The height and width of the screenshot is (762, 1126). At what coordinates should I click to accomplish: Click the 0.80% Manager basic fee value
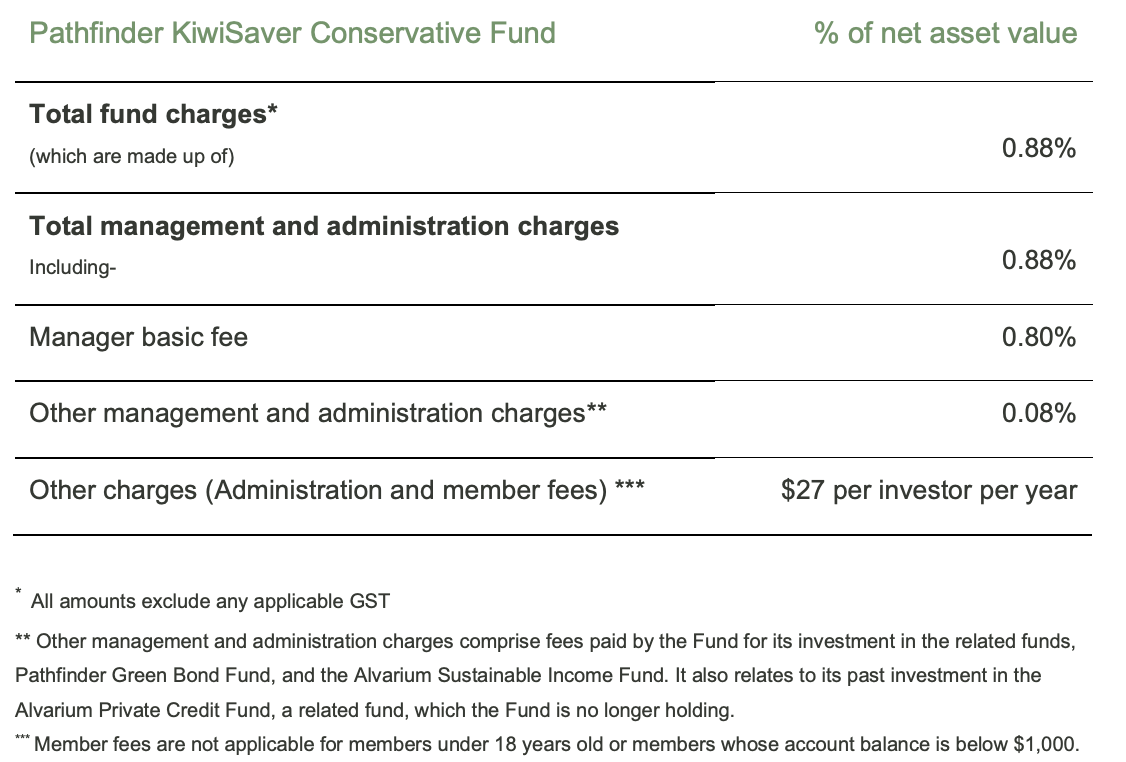point(1039,337)
